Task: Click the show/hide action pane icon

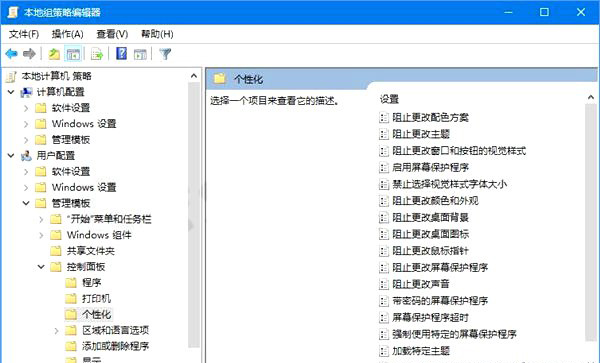Action: pyautogui.click(x=140, y=54)
